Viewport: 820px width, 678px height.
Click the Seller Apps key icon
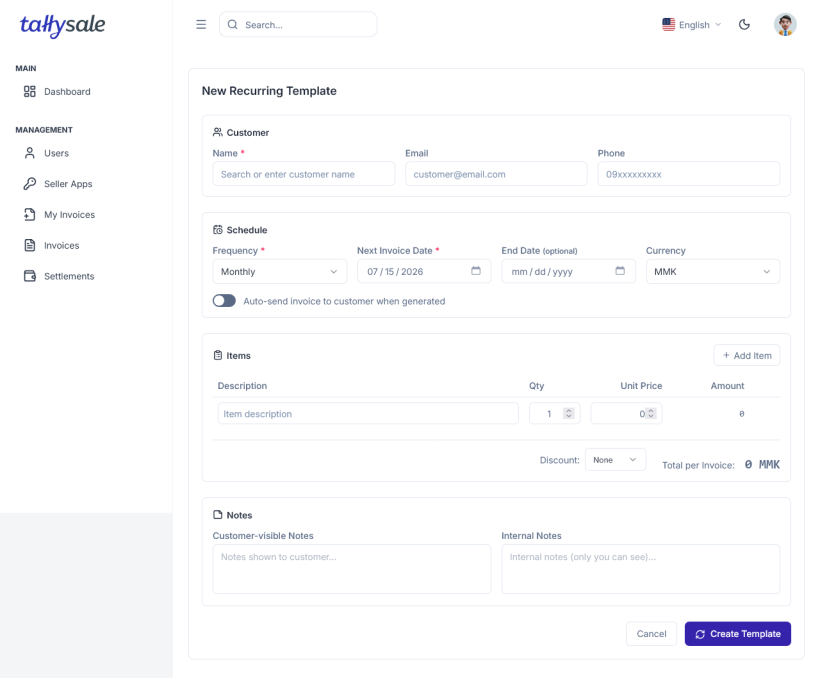coord(30,184)
